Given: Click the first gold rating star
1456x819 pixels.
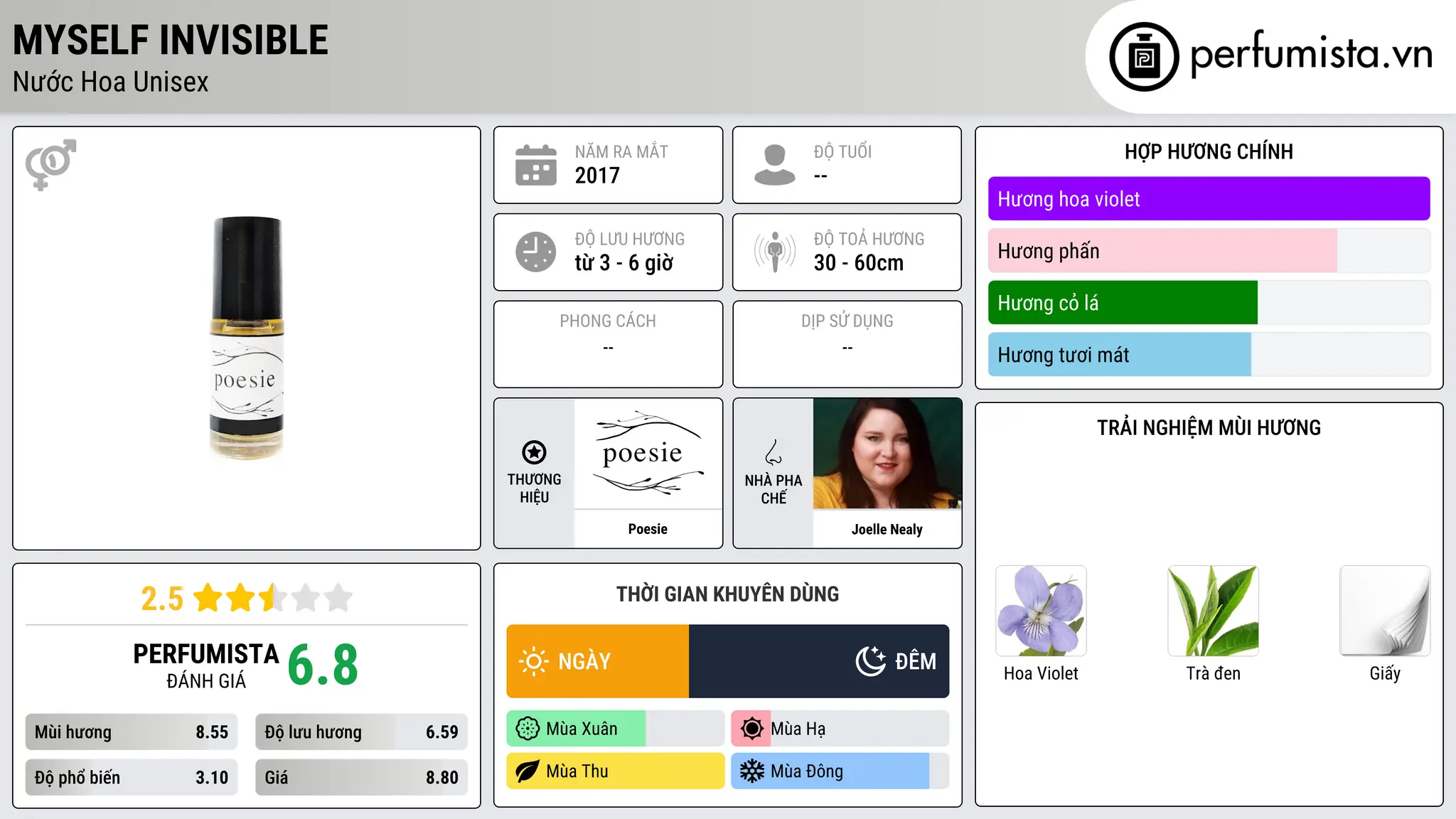Looking at the screenshot, I should [x=208, y=598].
